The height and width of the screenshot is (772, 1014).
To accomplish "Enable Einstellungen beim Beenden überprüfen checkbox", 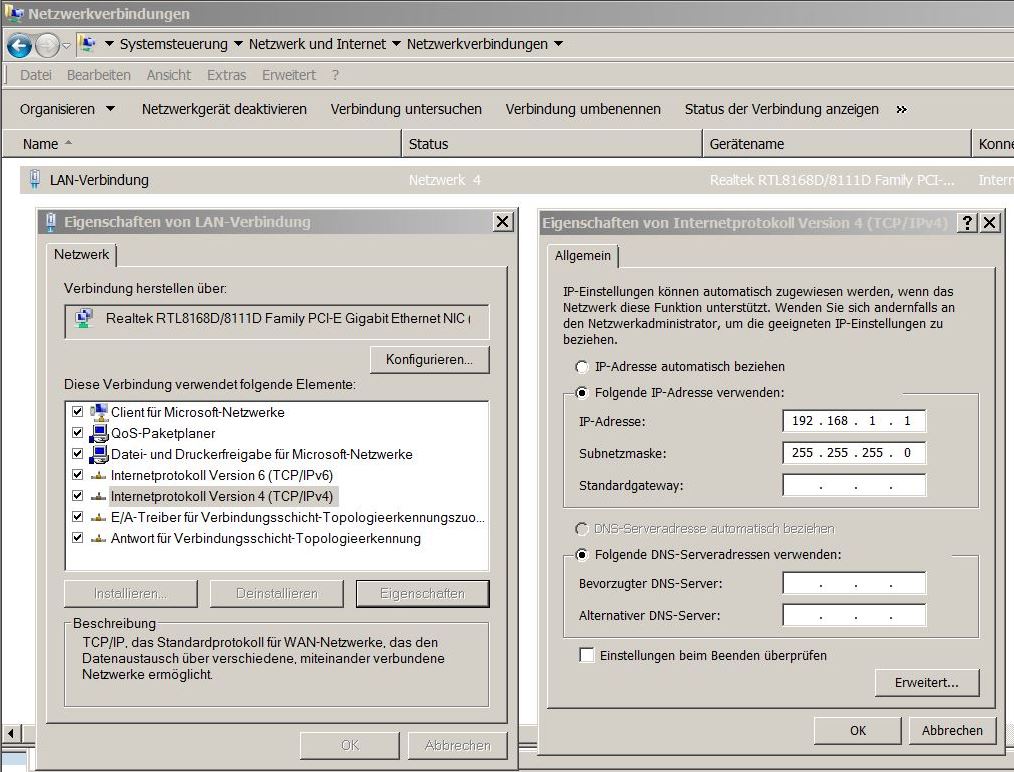I will pos(586,656).
